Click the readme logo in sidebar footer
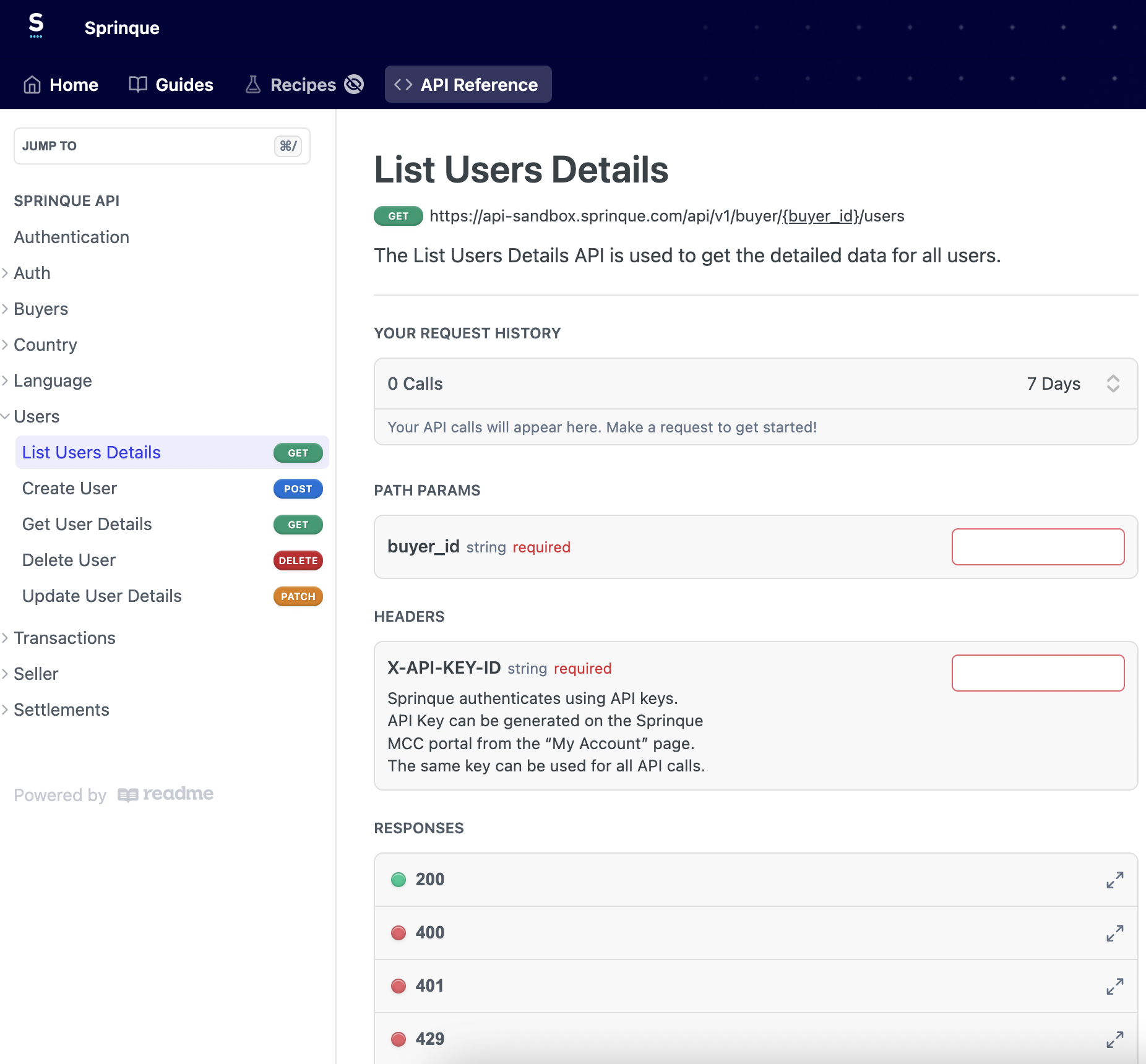 pos(166,794)
